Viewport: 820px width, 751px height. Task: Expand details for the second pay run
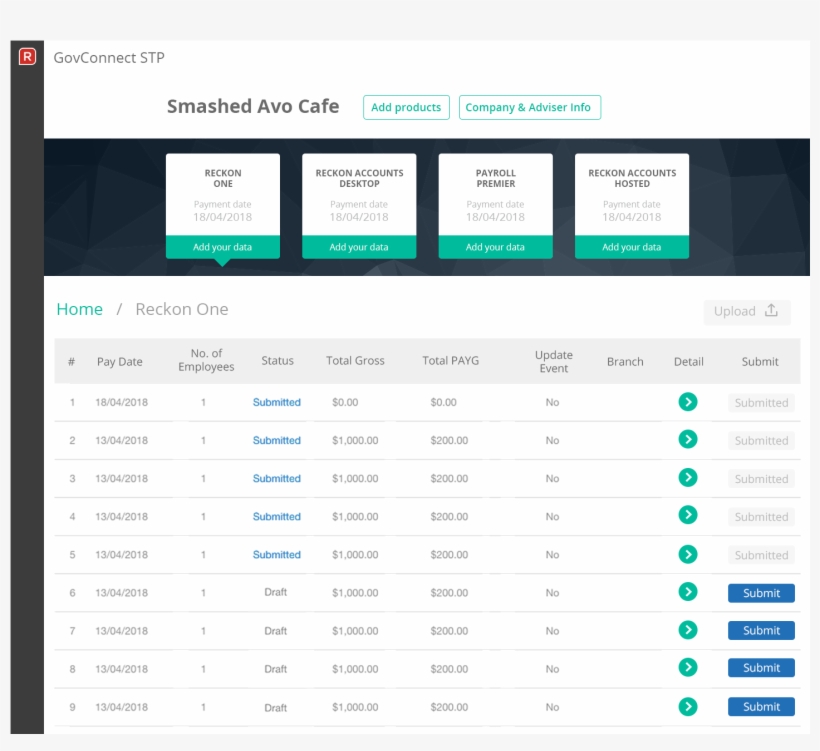click(688, 440)
